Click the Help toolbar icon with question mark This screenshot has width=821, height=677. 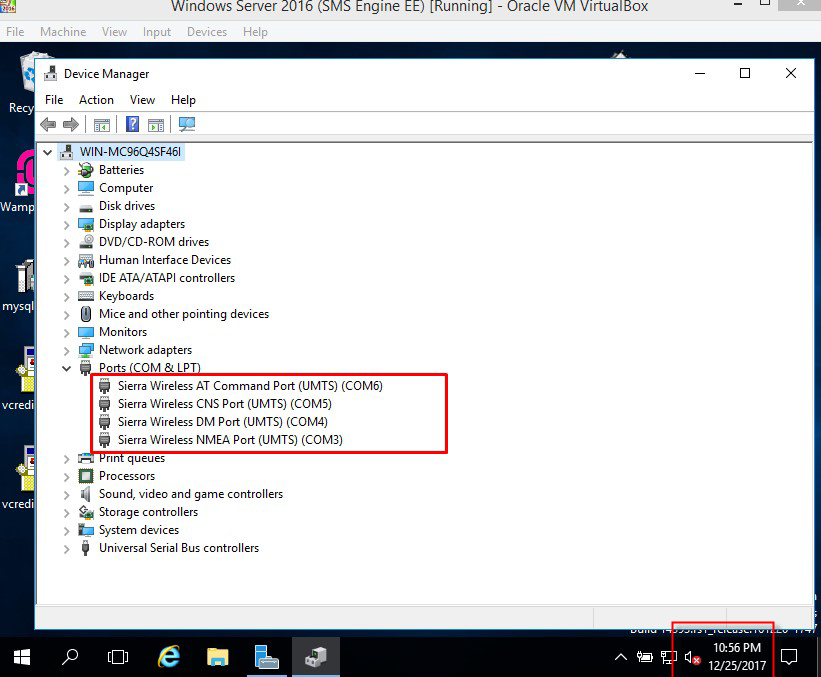click(132, 125)
